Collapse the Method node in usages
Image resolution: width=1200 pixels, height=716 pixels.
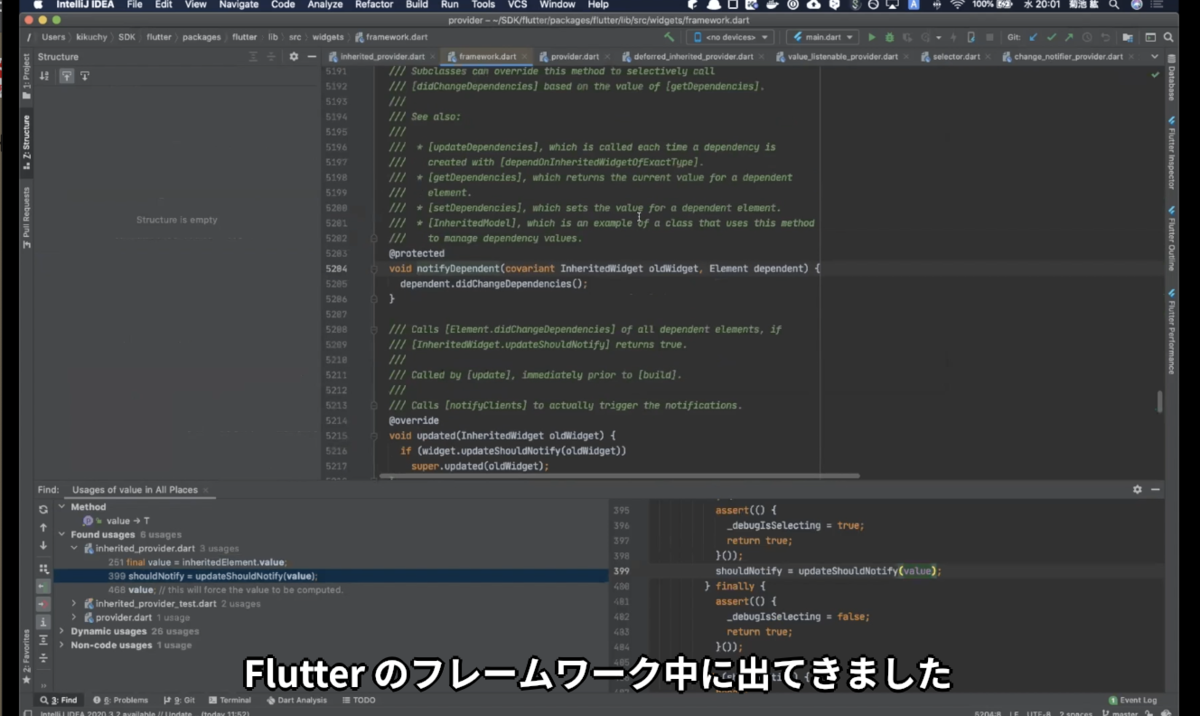[61, 507]
